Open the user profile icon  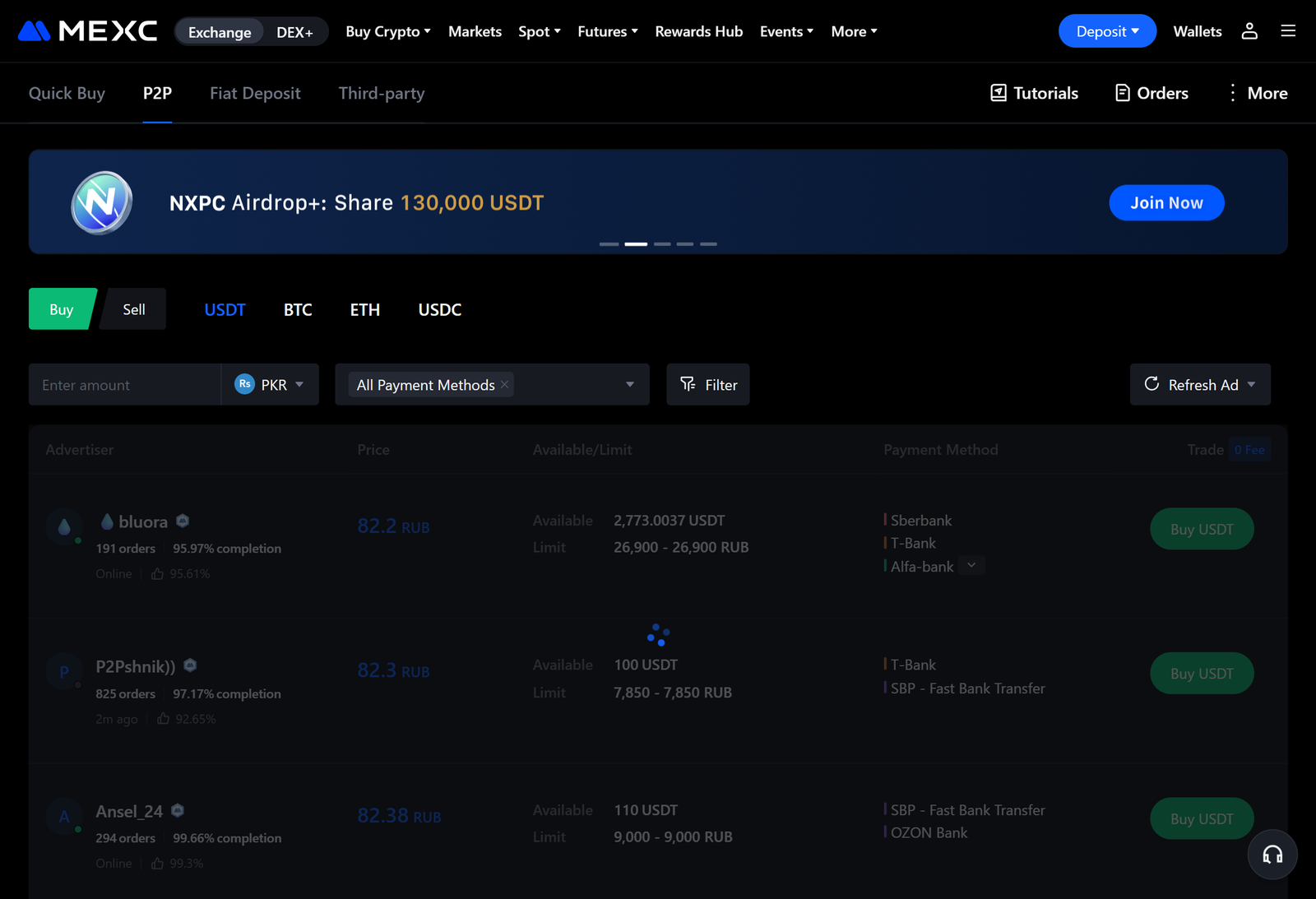[1249, 31]
